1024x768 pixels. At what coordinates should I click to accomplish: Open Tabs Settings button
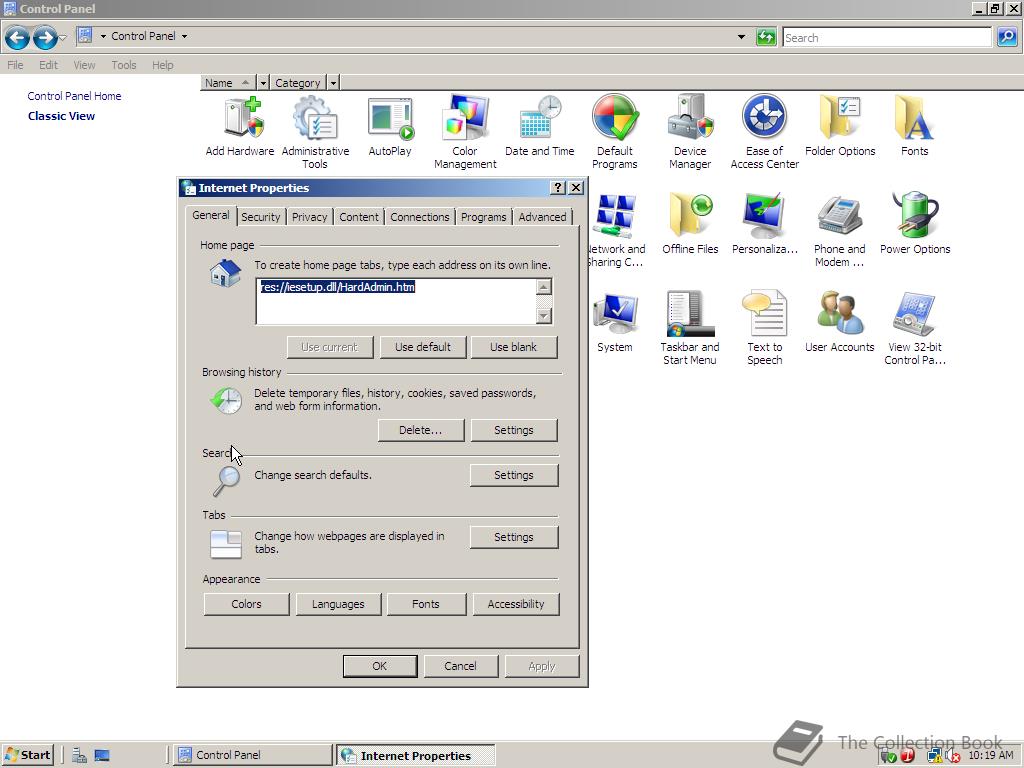tap(514, 537)
